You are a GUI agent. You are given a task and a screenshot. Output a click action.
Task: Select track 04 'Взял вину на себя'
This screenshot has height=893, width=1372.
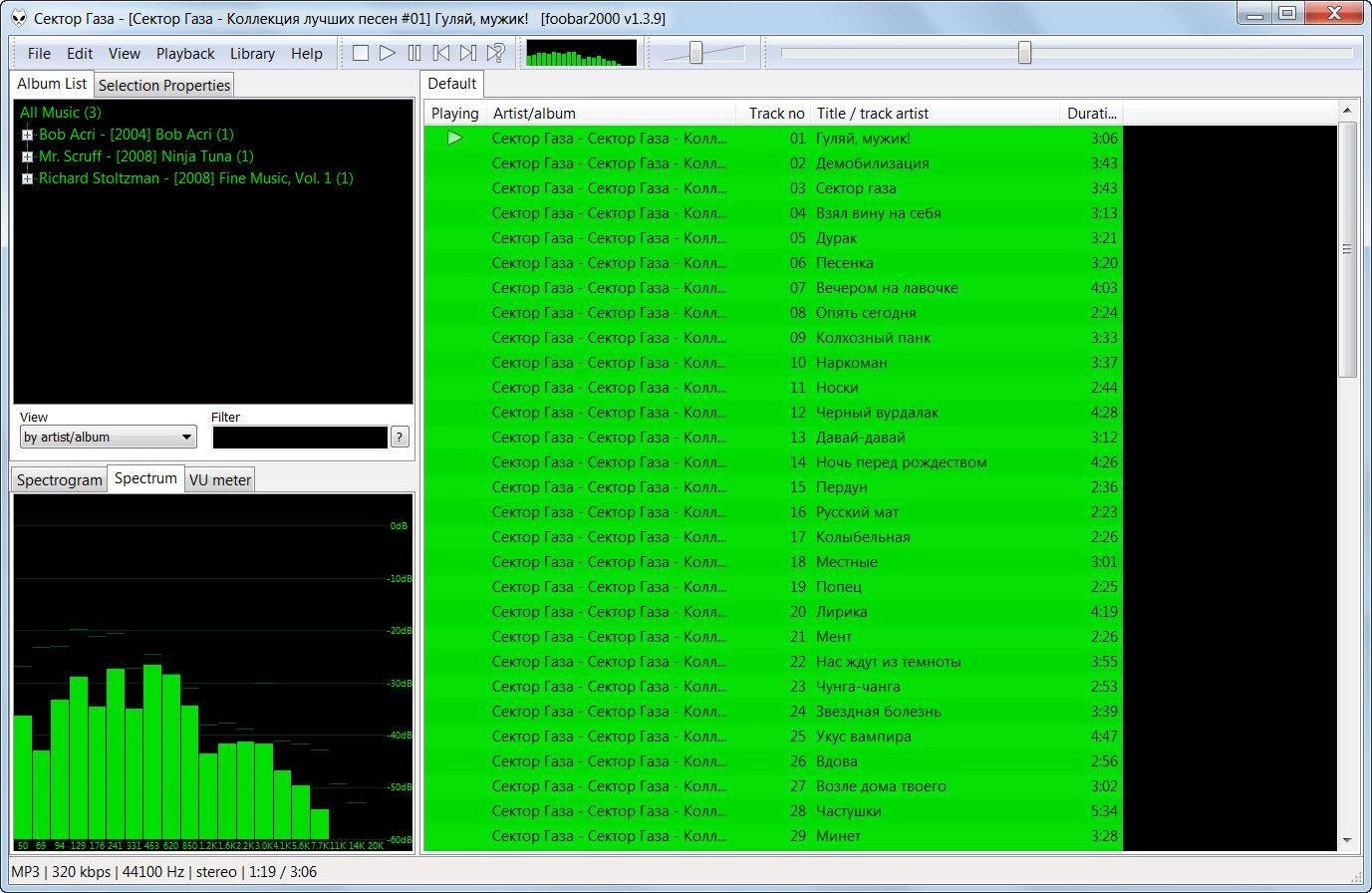click(x=773, y=213)
